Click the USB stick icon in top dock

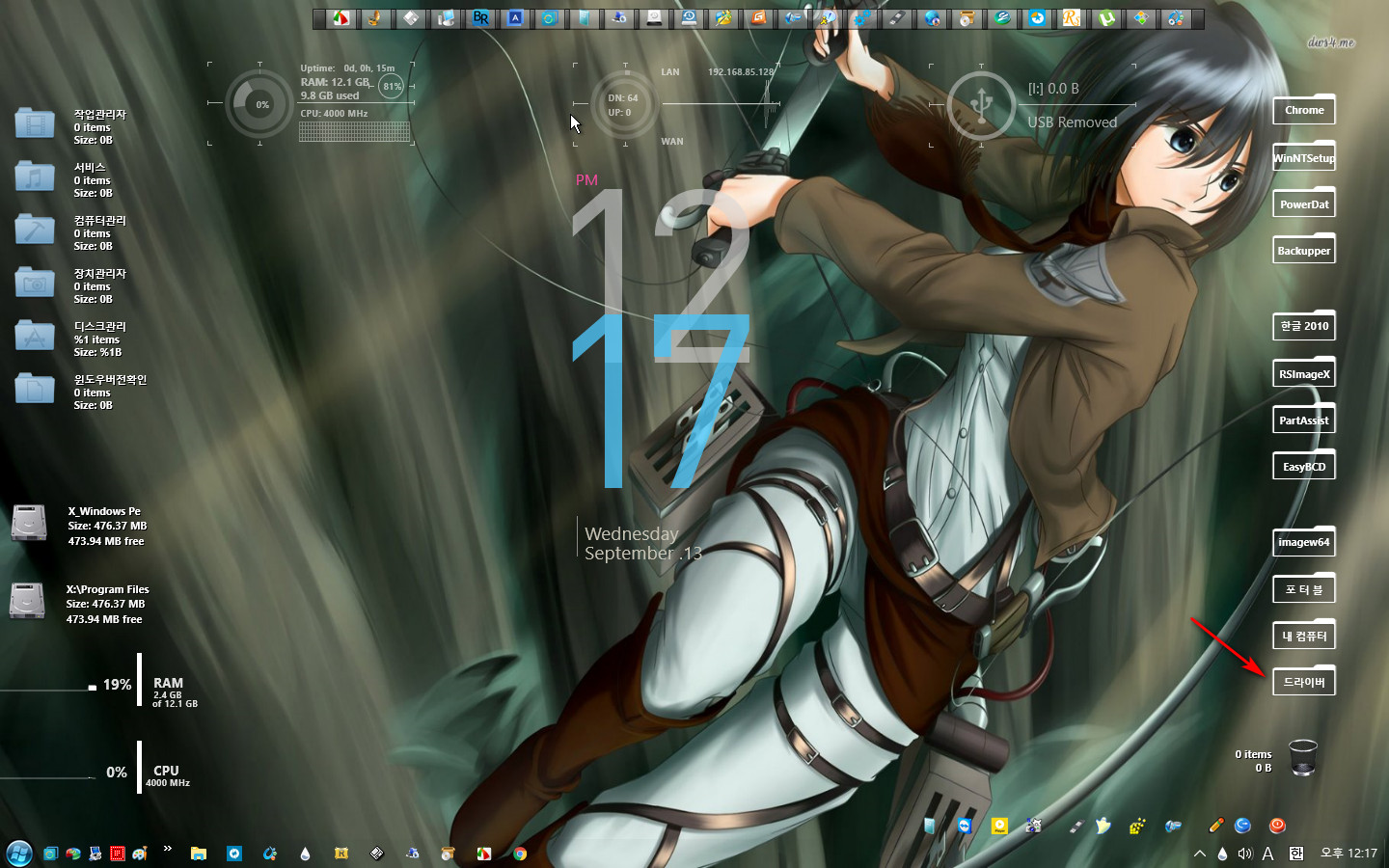897,17
